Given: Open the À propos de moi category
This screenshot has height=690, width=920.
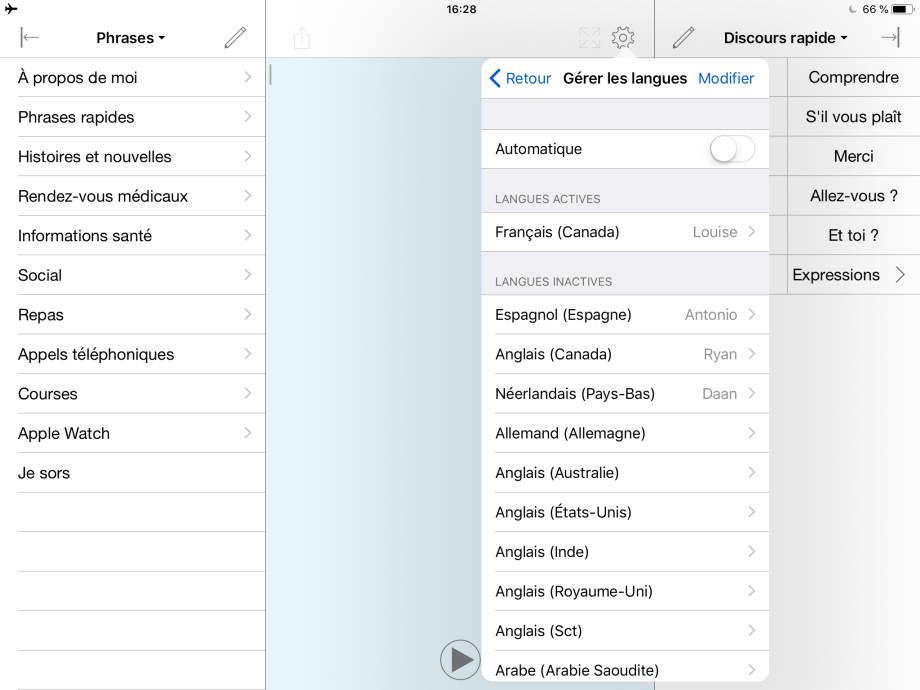Looking at the screenshot, I should pos(133,77).
